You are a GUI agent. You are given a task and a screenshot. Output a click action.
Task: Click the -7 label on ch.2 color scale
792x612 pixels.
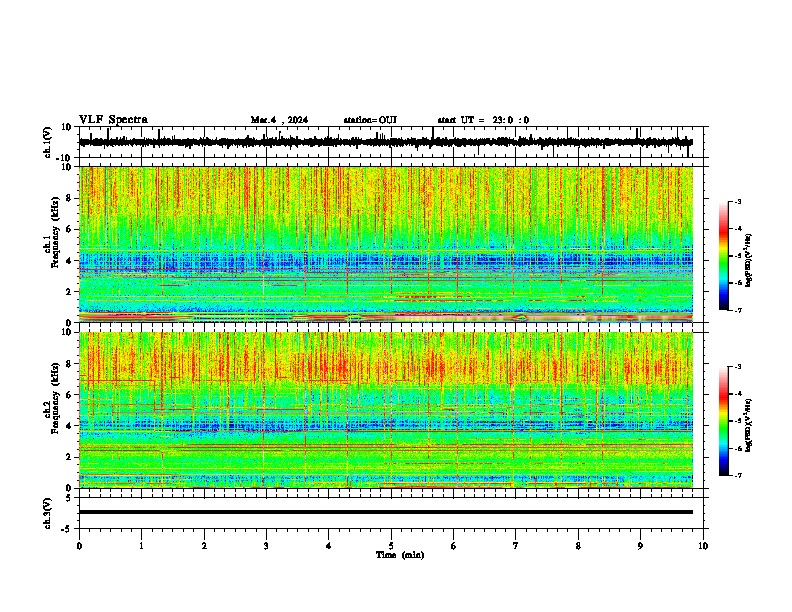tap(737, 475)
